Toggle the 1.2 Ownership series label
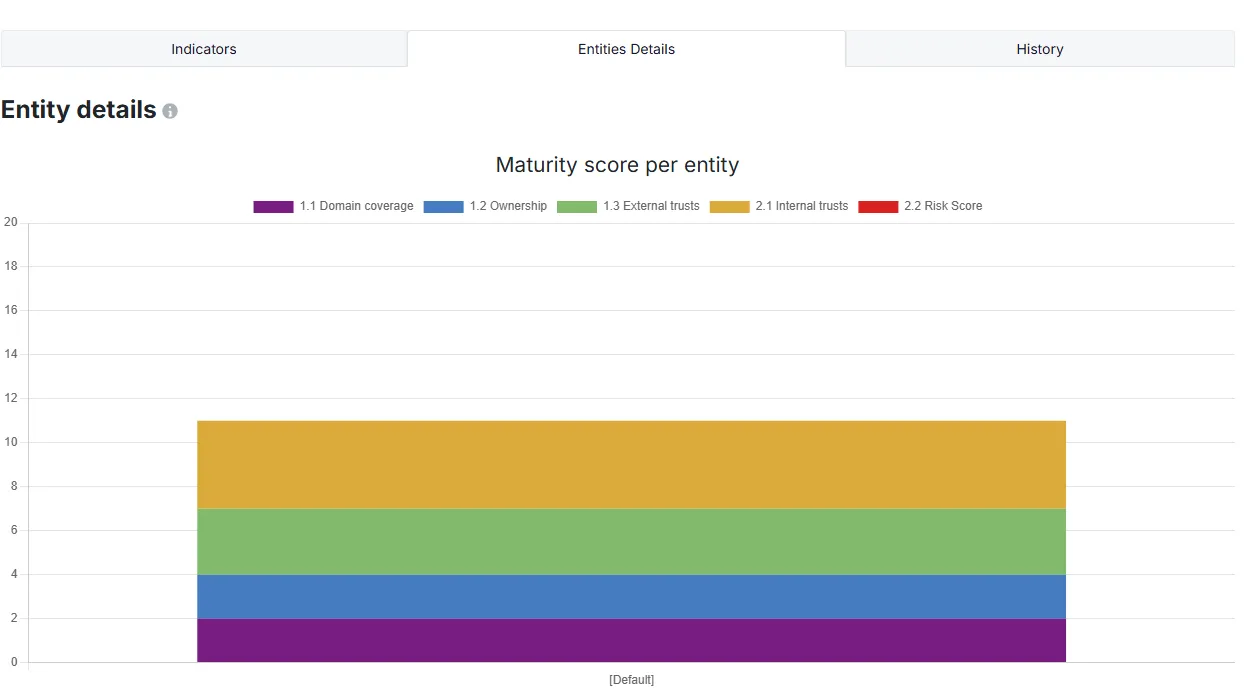 pyautogui.click(x=508, y=206)
